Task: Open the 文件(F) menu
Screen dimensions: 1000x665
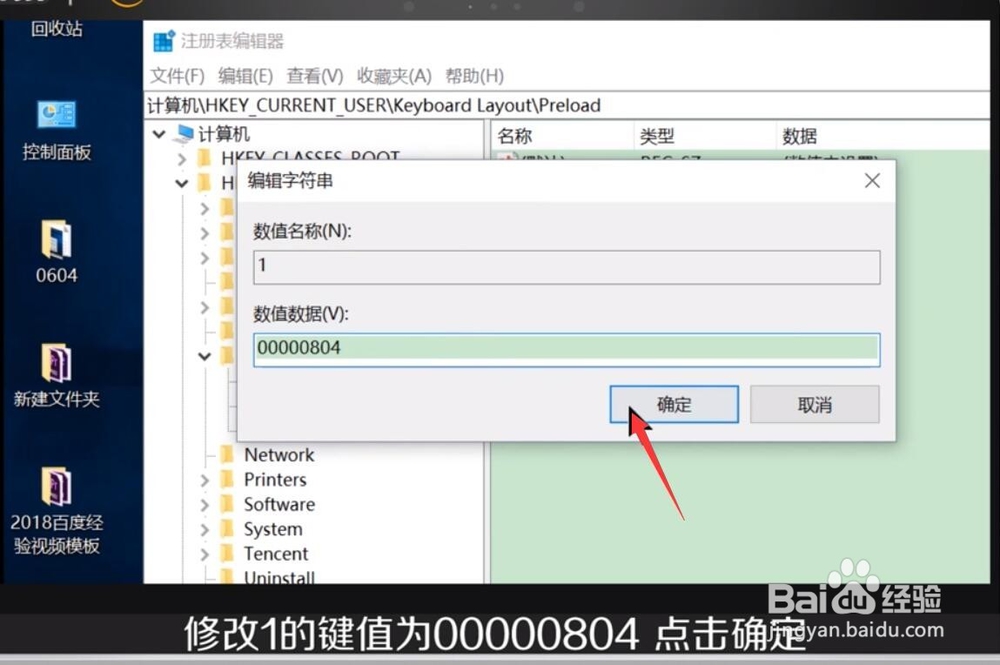Action: click(177, 76)
